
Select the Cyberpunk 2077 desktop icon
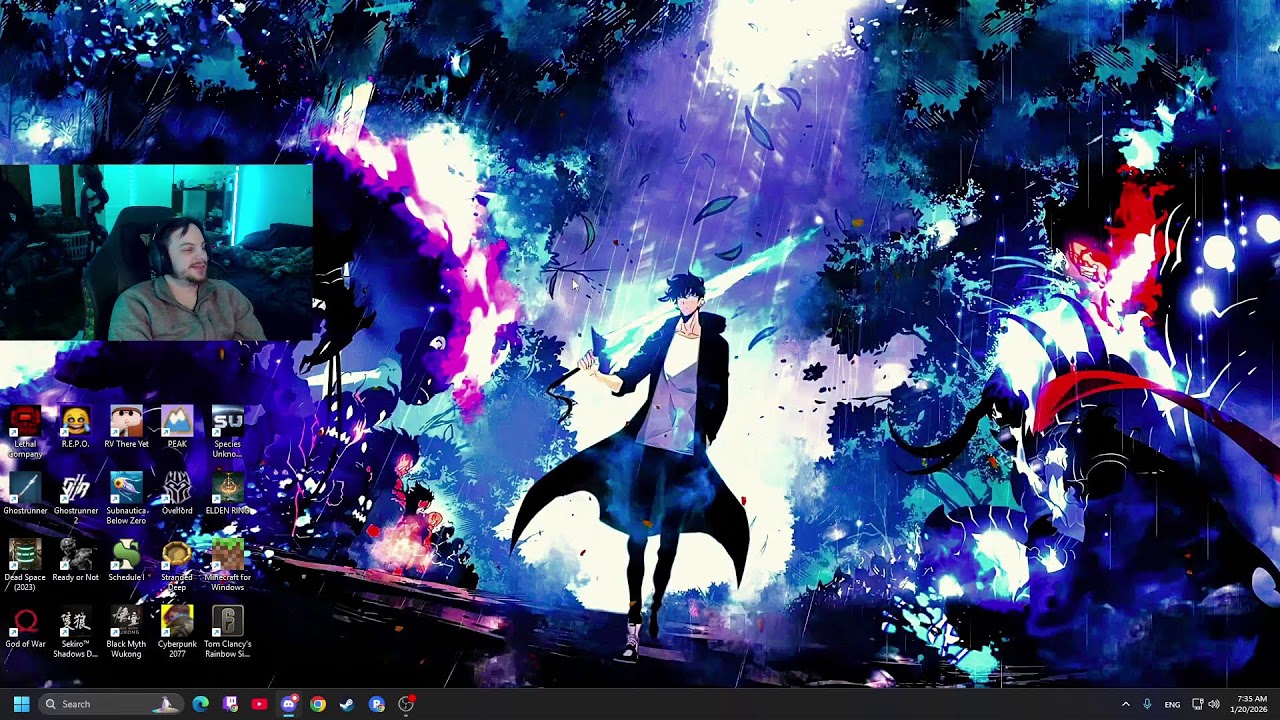click(x=177, y=632)
